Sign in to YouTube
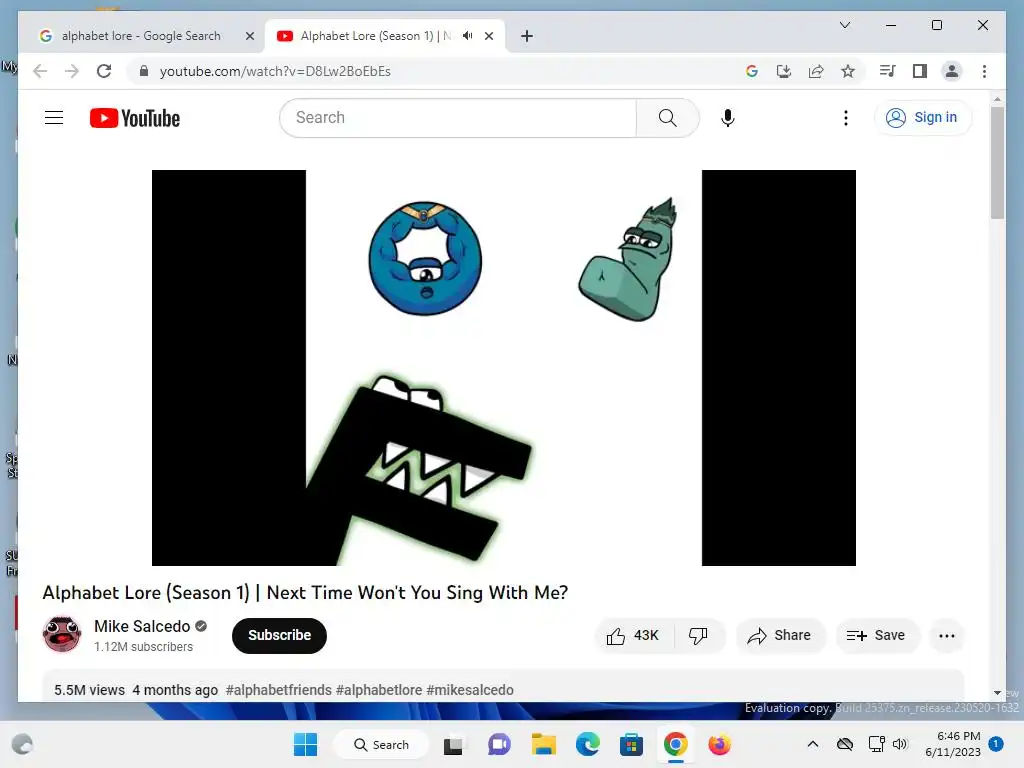 tap(922, 118)
